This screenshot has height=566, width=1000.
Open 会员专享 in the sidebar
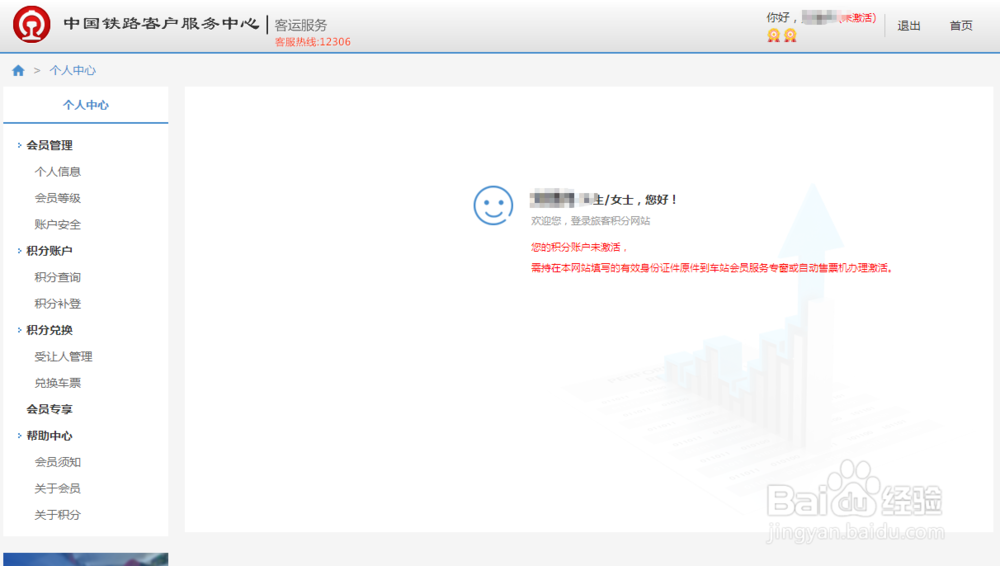(x=49, y=409)
